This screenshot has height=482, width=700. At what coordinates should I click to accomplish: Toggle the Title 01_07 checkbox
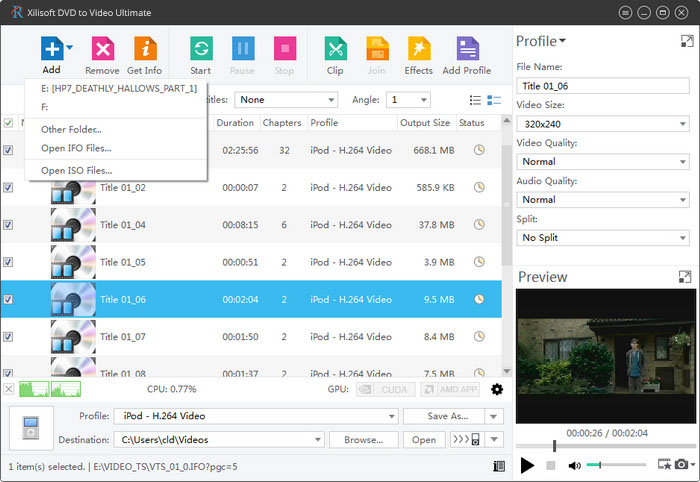point(9,337)
